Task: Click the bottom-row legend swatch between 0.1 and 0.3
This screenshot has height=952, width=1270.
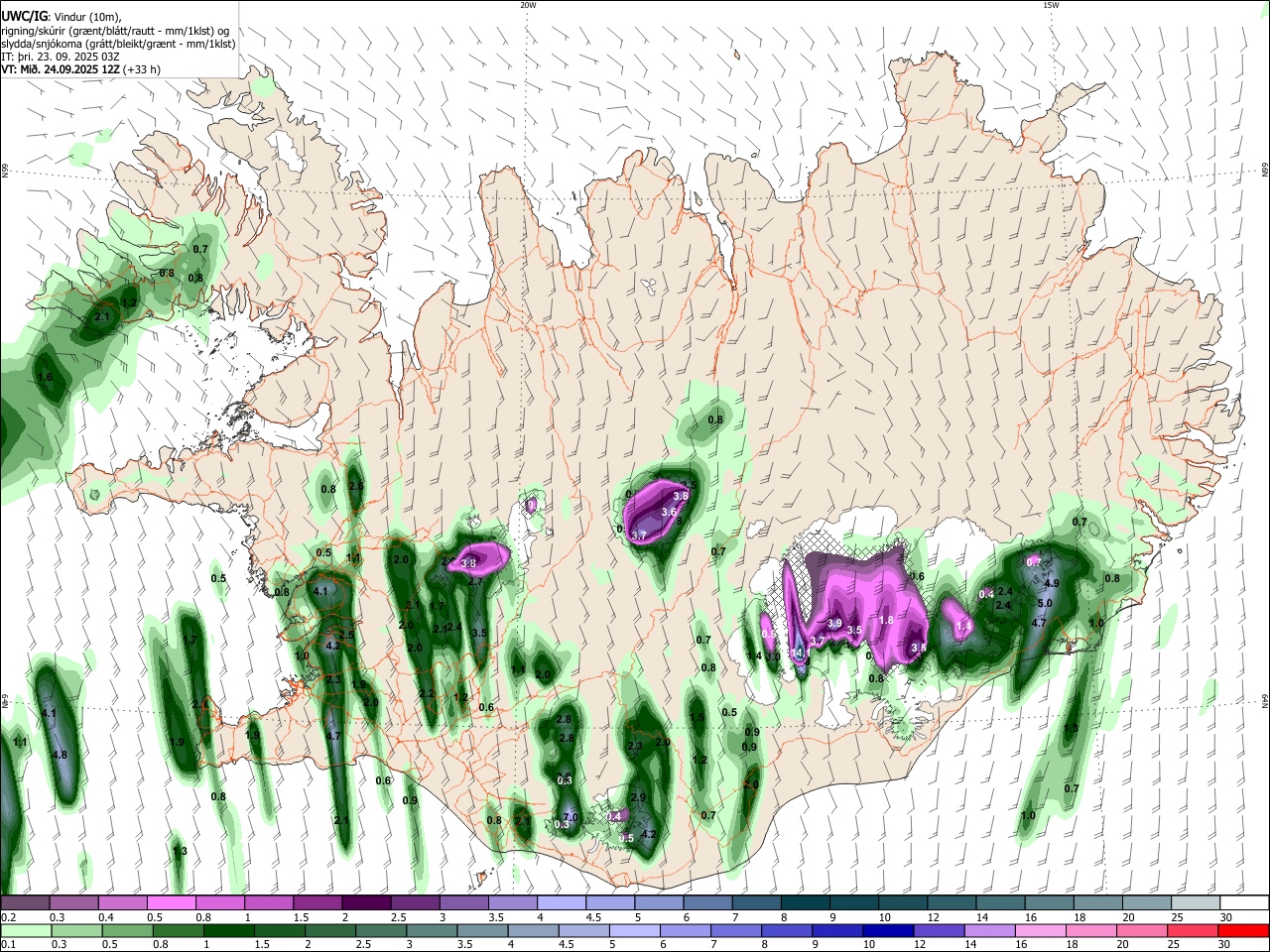Action: pyautogui.click(x=27, y=930)
